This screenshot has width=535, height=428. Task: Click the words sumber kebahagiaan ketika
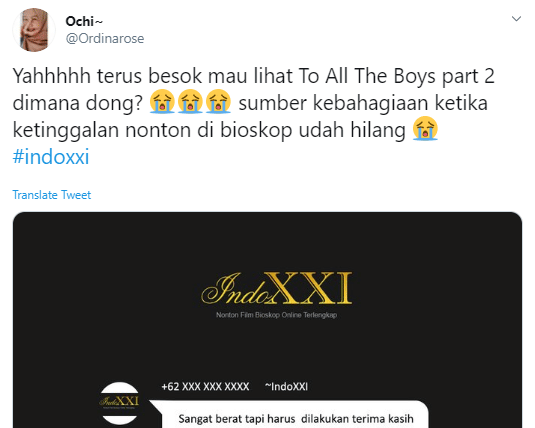coord(363,103)
